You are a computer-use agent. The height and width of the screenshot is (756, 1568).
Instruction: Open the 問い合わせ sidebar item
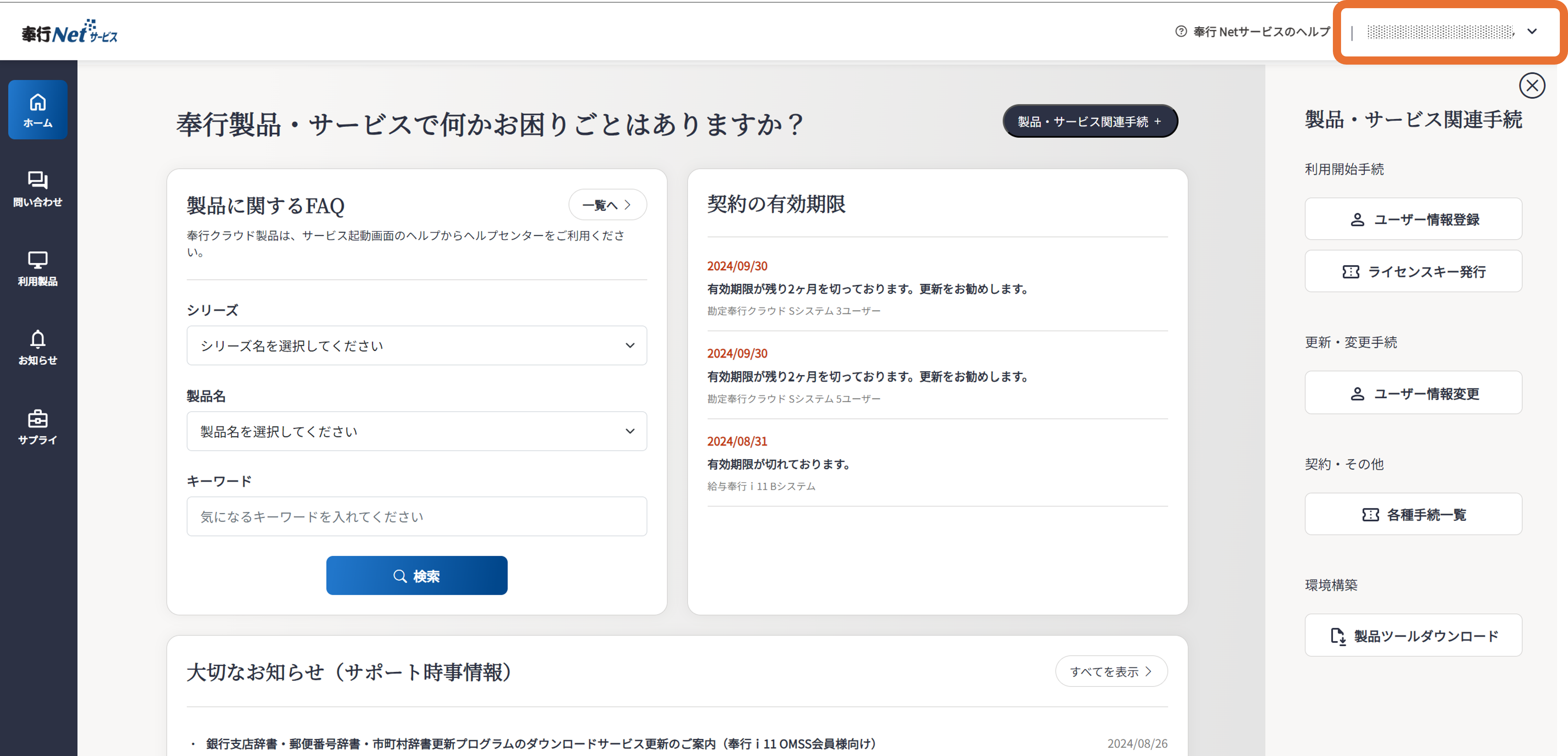pos(38,189)
